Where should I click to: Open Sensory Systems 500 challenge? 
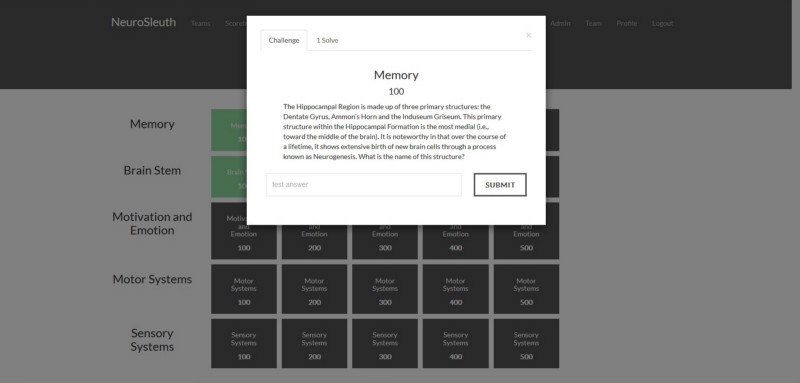[x=526, y=343]
